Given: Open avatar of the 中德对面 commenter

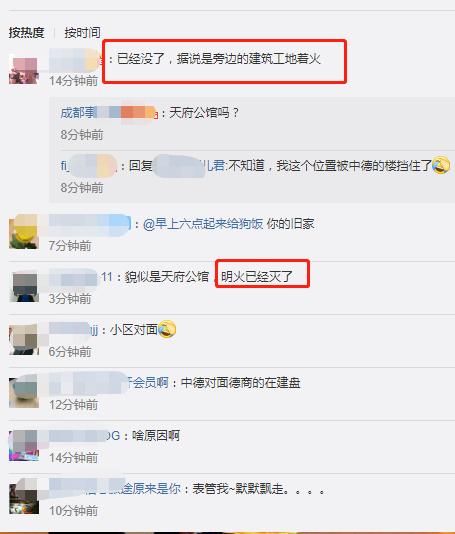Looking at the screenshot, I should click(x=23, y=393).
